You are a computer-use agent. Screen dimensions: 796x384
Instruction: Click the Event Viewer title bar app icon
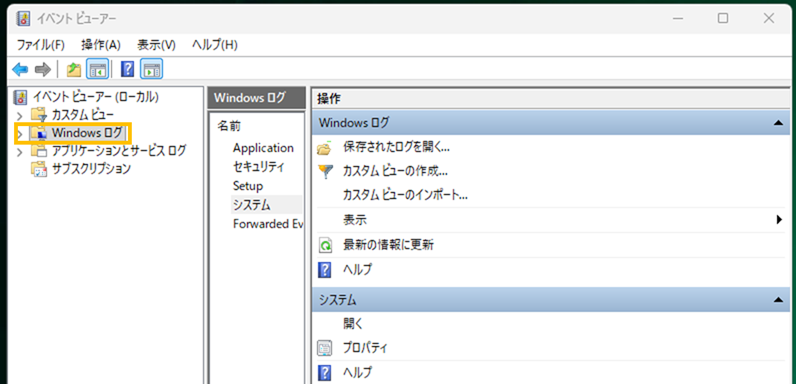(23, 19)
